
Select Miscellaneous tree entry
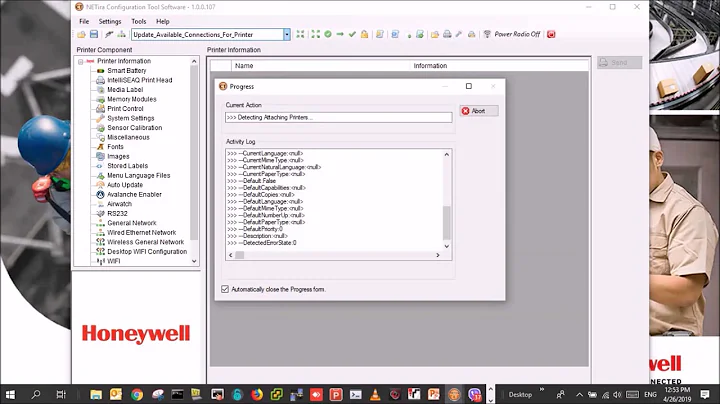[x=128, y=137]
